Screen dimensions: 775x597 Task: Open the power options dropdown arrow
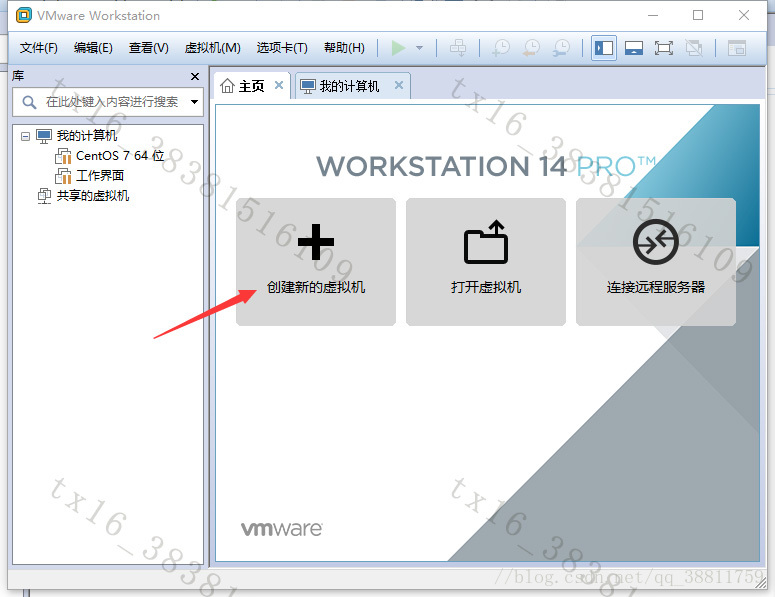pos(420,48)
